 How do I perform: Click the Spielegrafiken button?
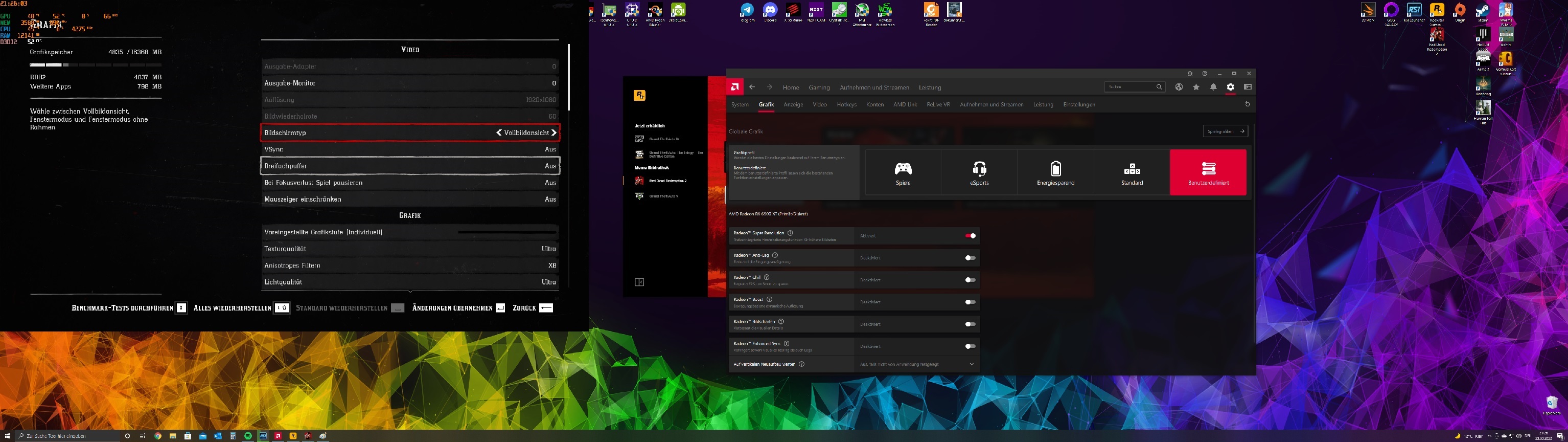[1225, 131]
